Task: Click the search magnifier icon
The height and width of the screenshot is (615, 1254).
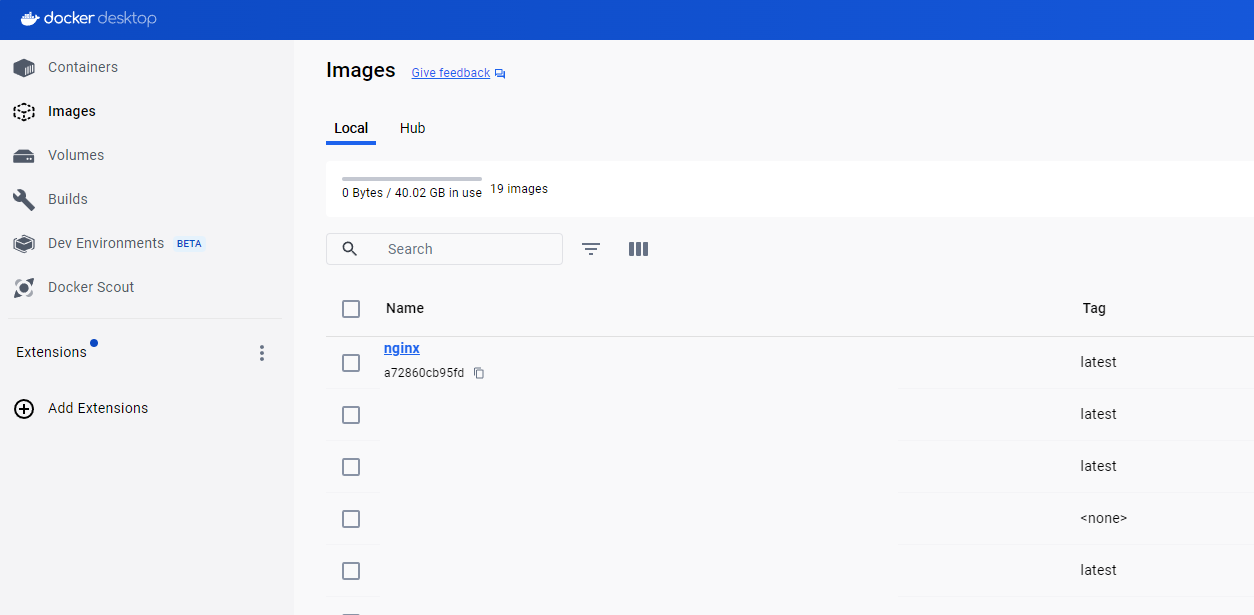Action: point(350,249)
